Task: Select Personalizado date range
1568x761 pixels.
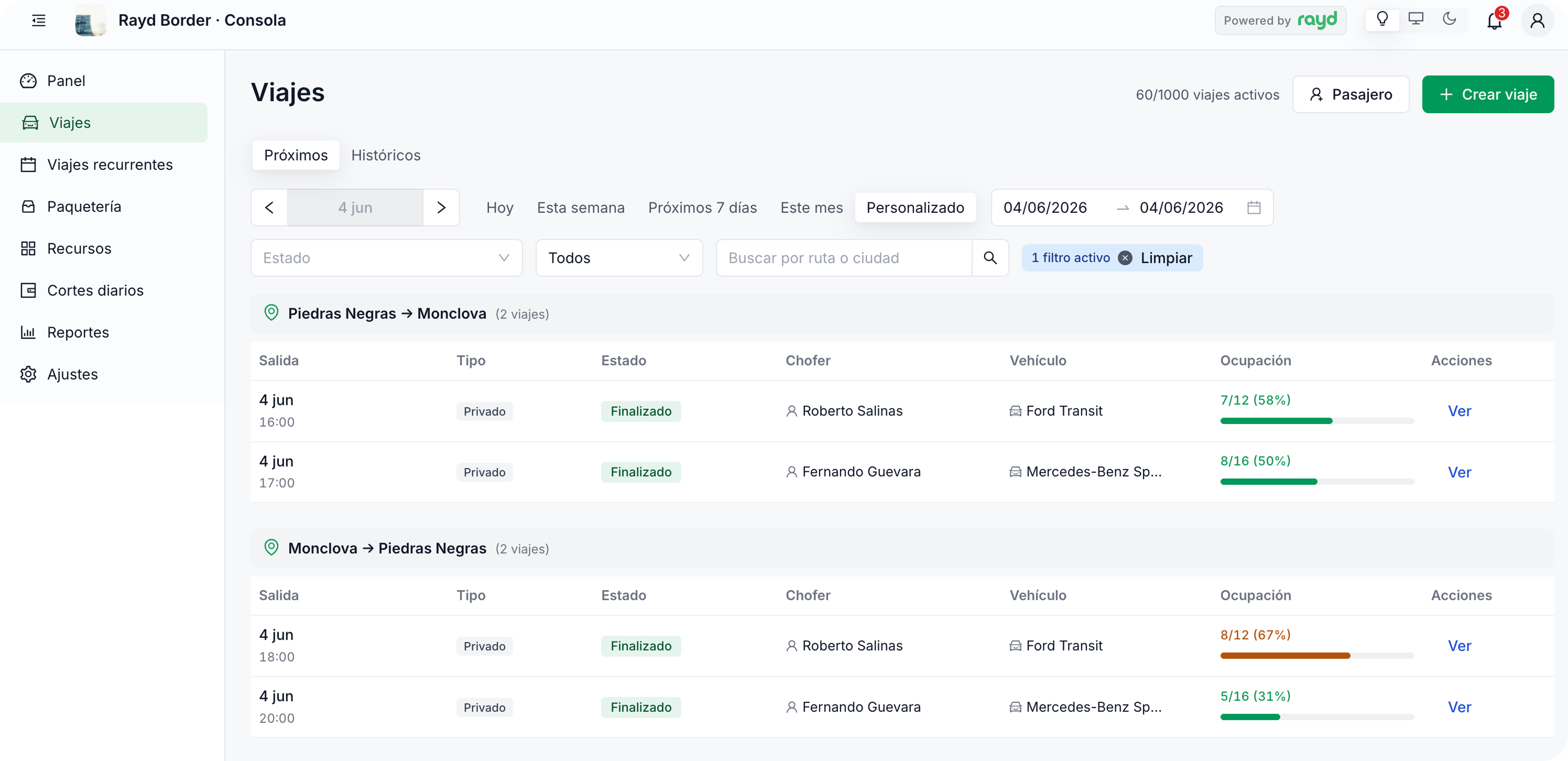Action: click(915, 208)
